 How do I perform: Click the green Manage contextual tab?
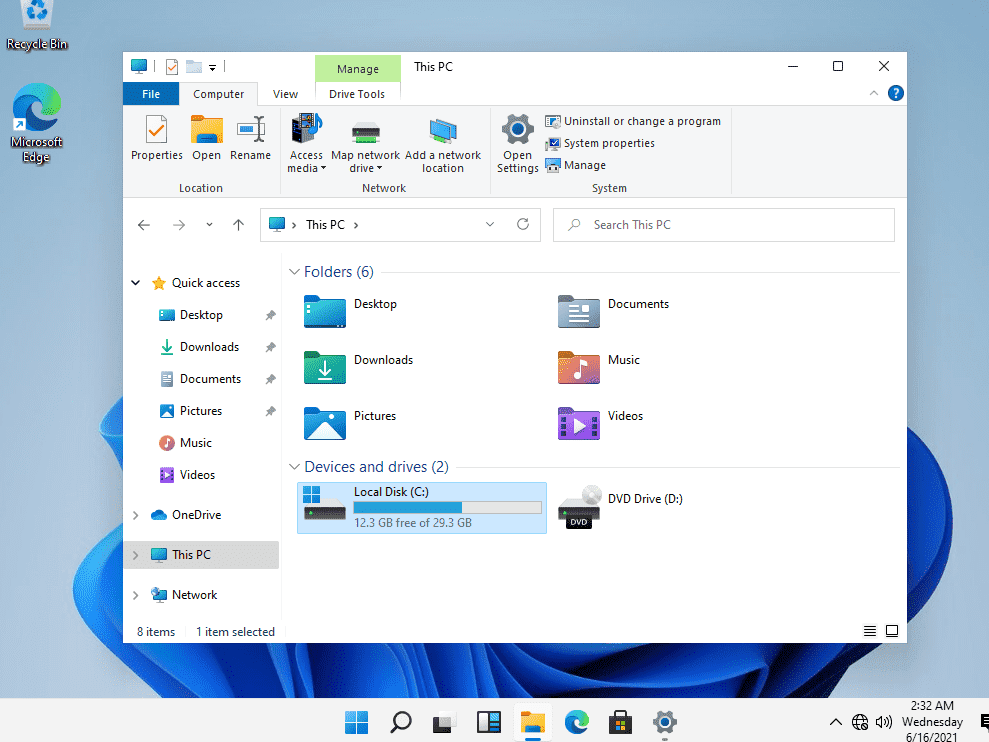tap(358, 69)
